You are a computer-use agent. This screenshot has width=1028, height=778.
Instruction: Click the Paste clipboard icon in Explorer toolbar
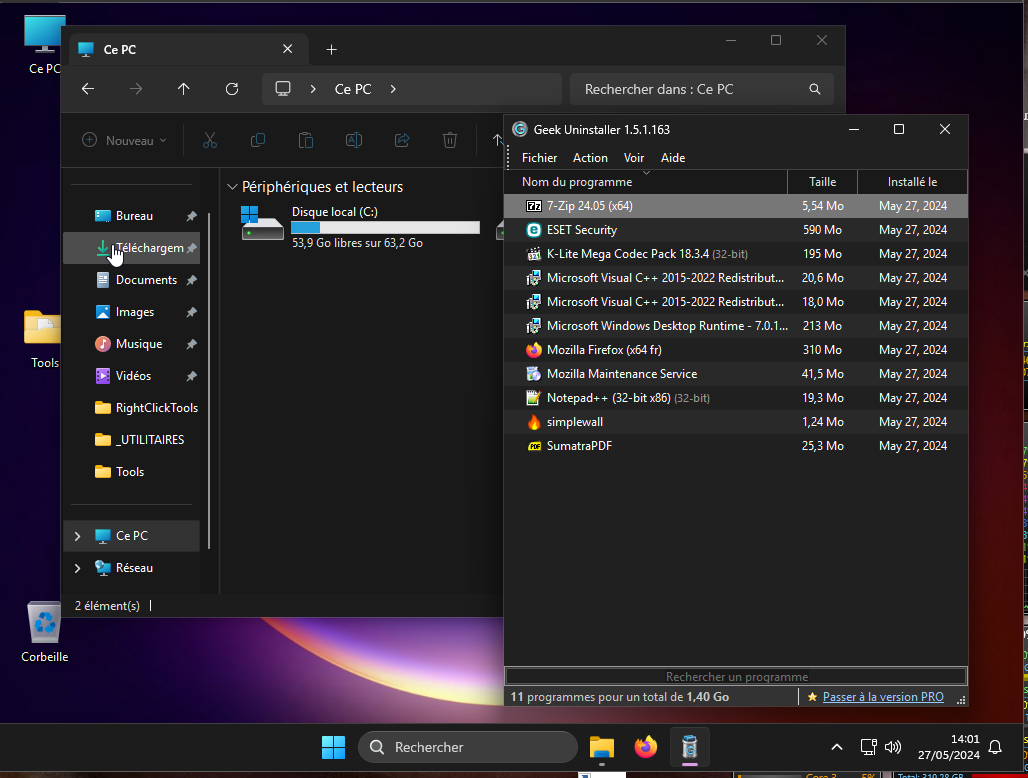point(306,140)
